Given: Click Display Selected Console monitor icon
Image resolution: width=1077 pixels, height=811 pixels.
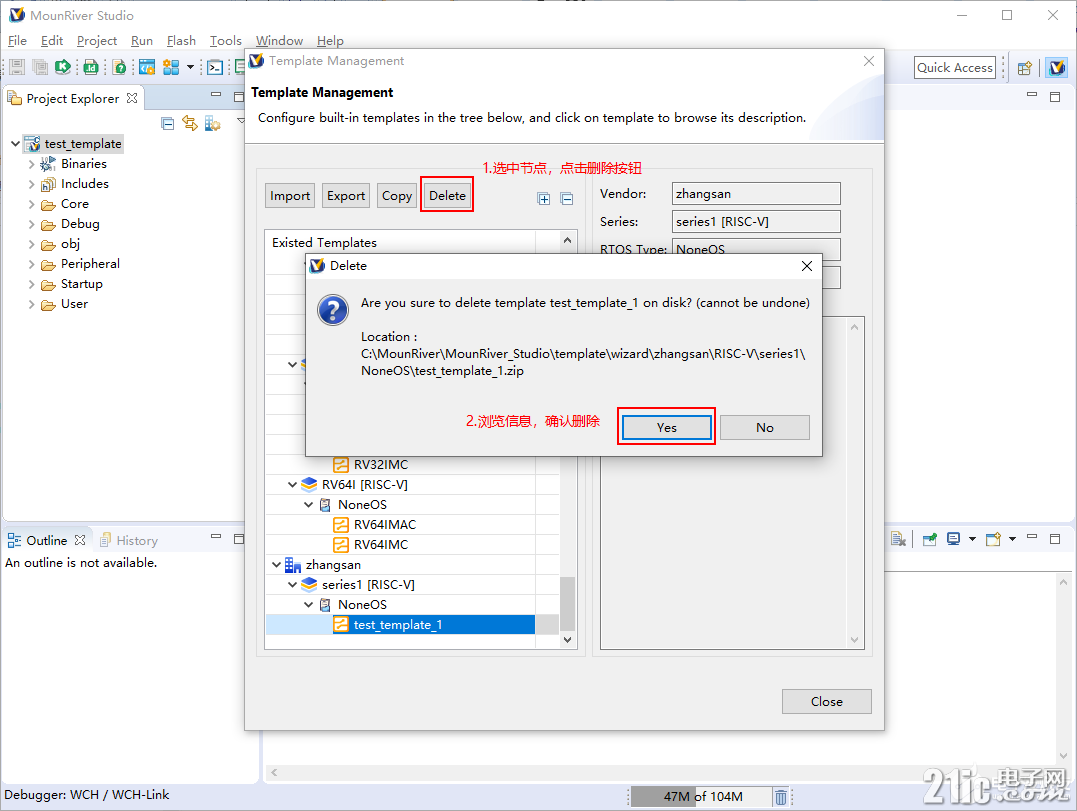Looking at the screenshot, I should click(953, 539).
